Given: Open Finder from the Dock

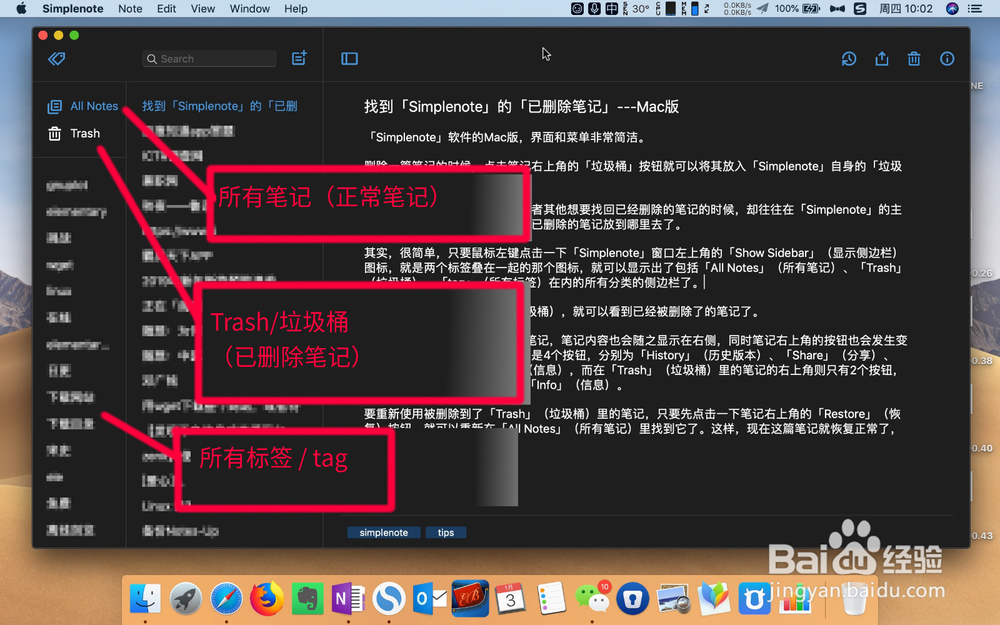Looking at the screenshot, I should pyautogui.click(x=145, y=598).
